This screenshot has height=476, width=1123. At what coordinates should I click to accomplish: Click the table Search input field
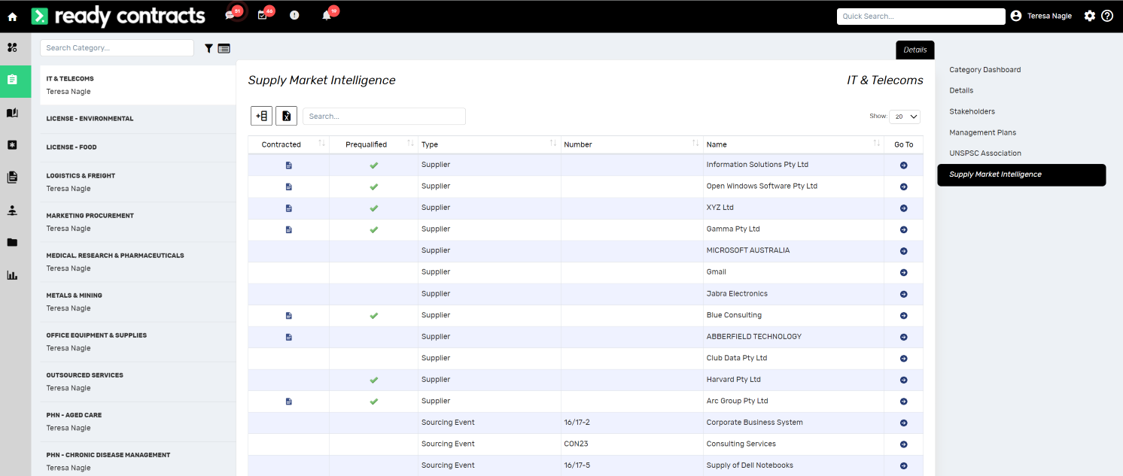pyautogui.click(x=384, y=116)
